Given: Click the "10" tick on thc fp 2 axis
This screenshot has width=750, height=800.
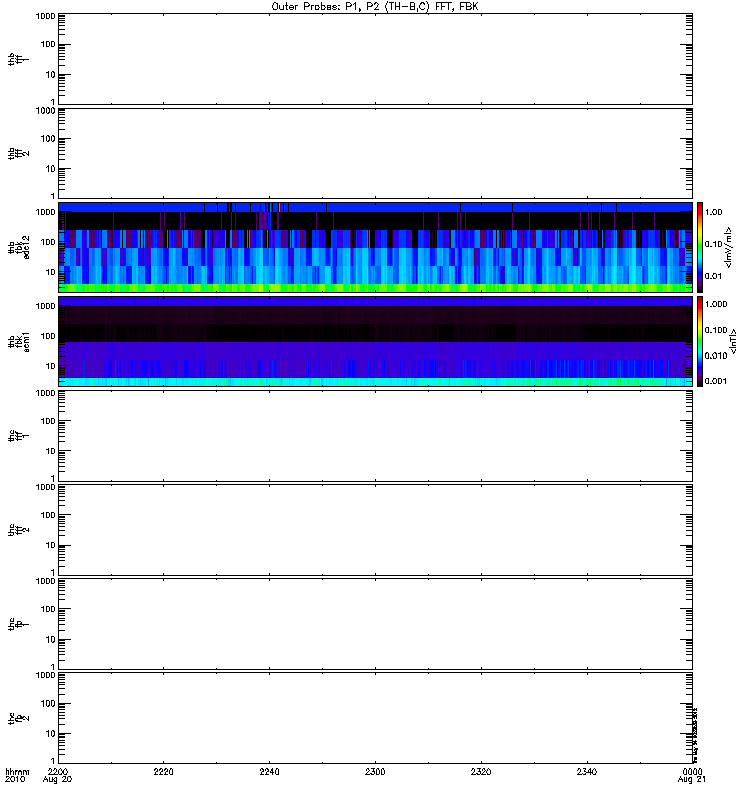Looking at the screenshot, I should [51, 734].
